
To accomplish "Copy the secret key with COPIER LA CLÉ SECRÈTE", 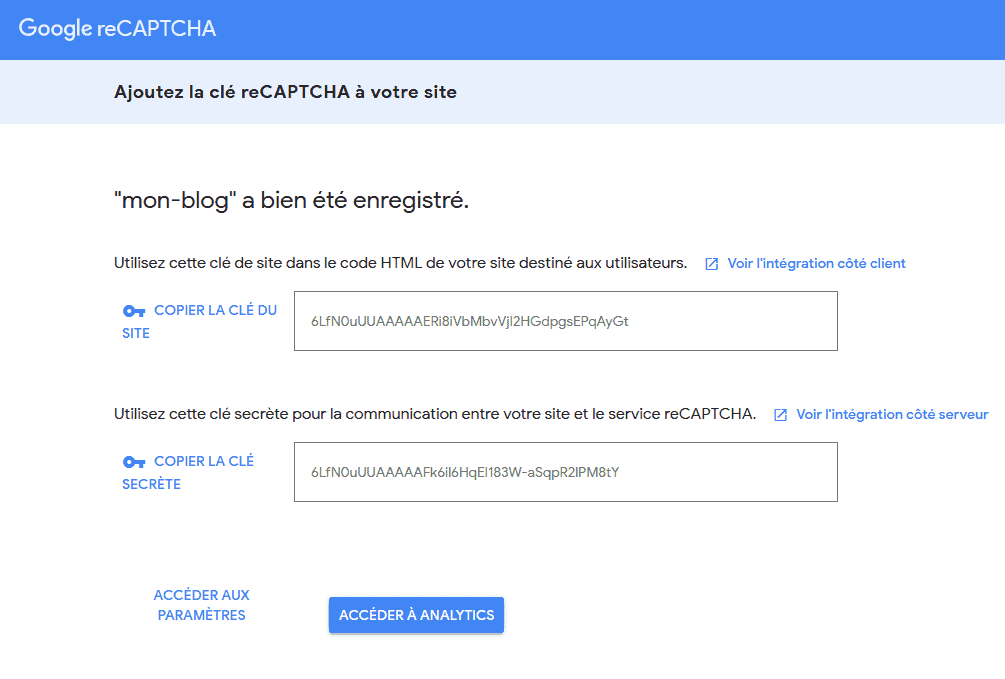I will coord(188,473).
